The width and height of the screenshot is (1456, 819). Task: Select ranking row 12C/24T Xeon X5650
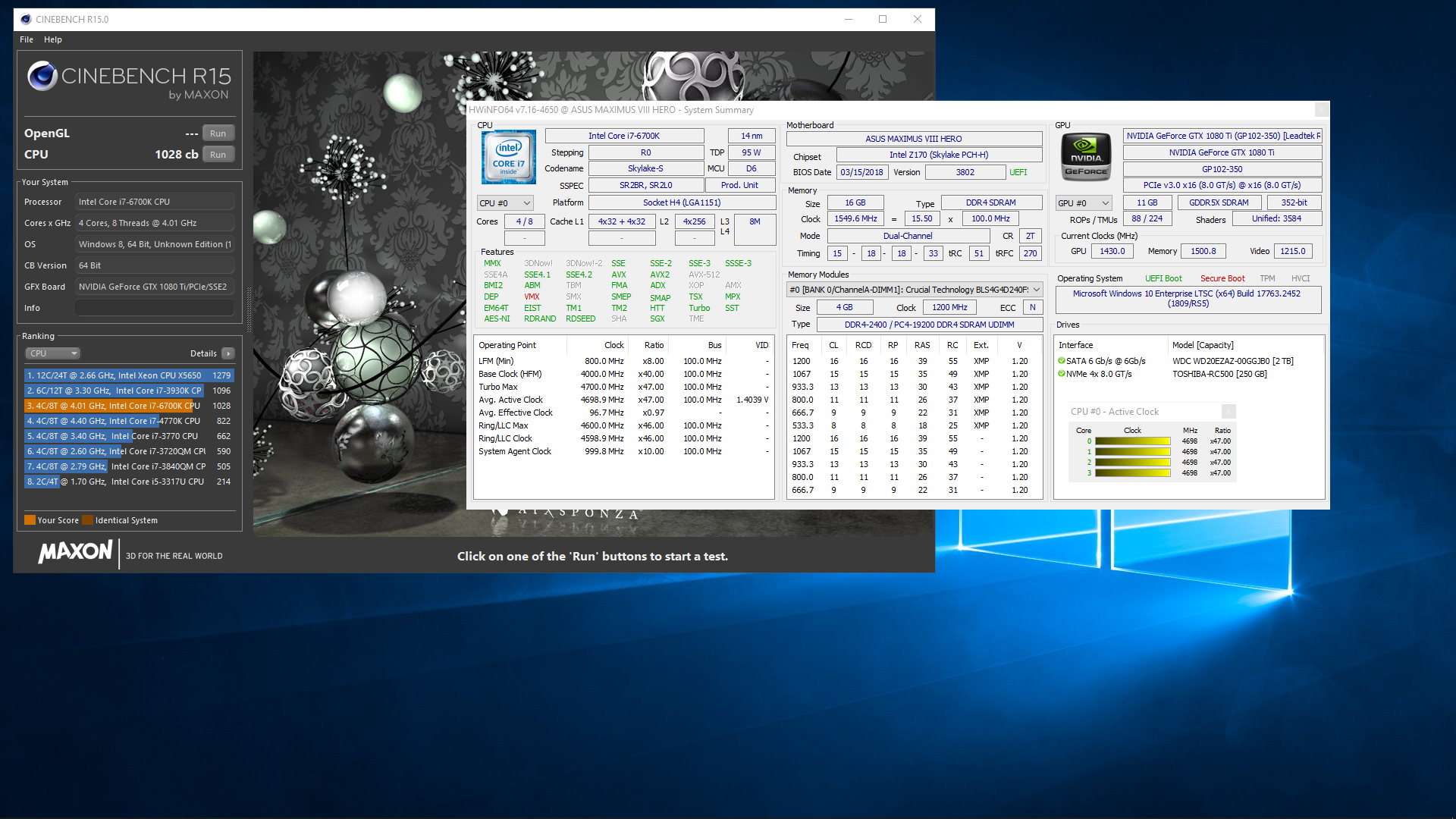click(129, 375)
